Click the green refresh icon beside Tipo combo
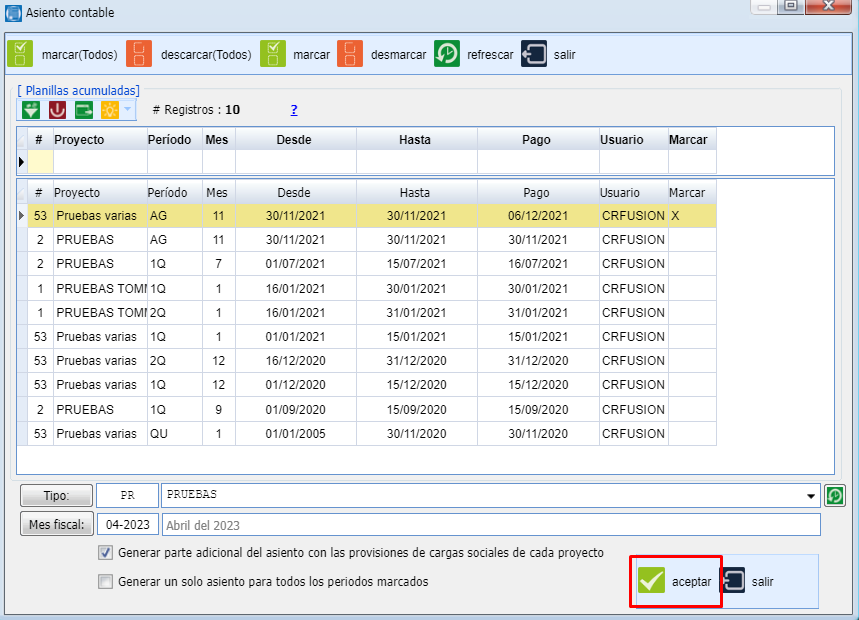The image size is (859, 620). [x=835, y=496]
